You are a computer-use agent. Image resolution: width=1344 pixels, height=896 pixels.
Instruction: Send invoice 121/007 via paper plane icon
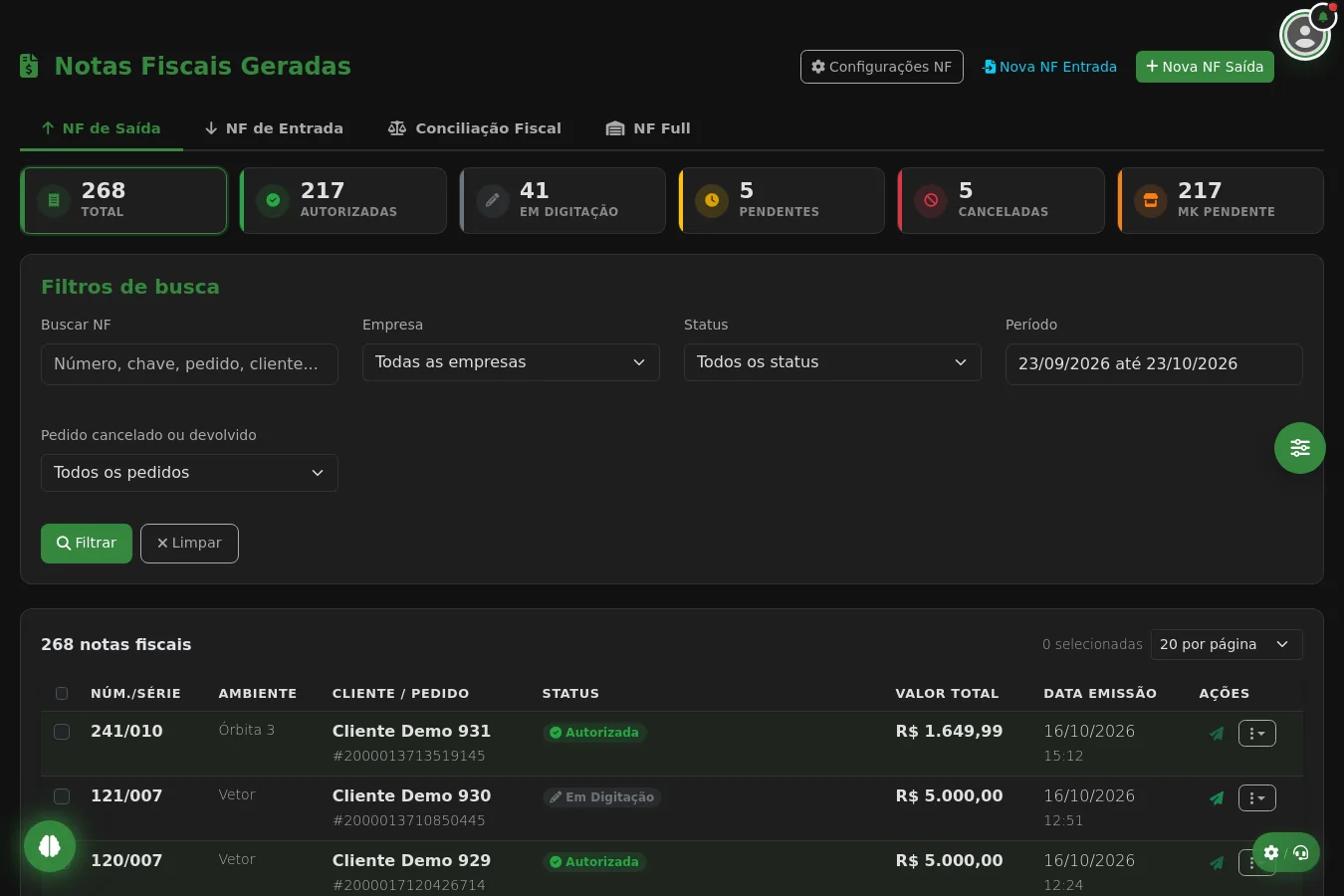pyautogui.click(x=1217, y=798)
